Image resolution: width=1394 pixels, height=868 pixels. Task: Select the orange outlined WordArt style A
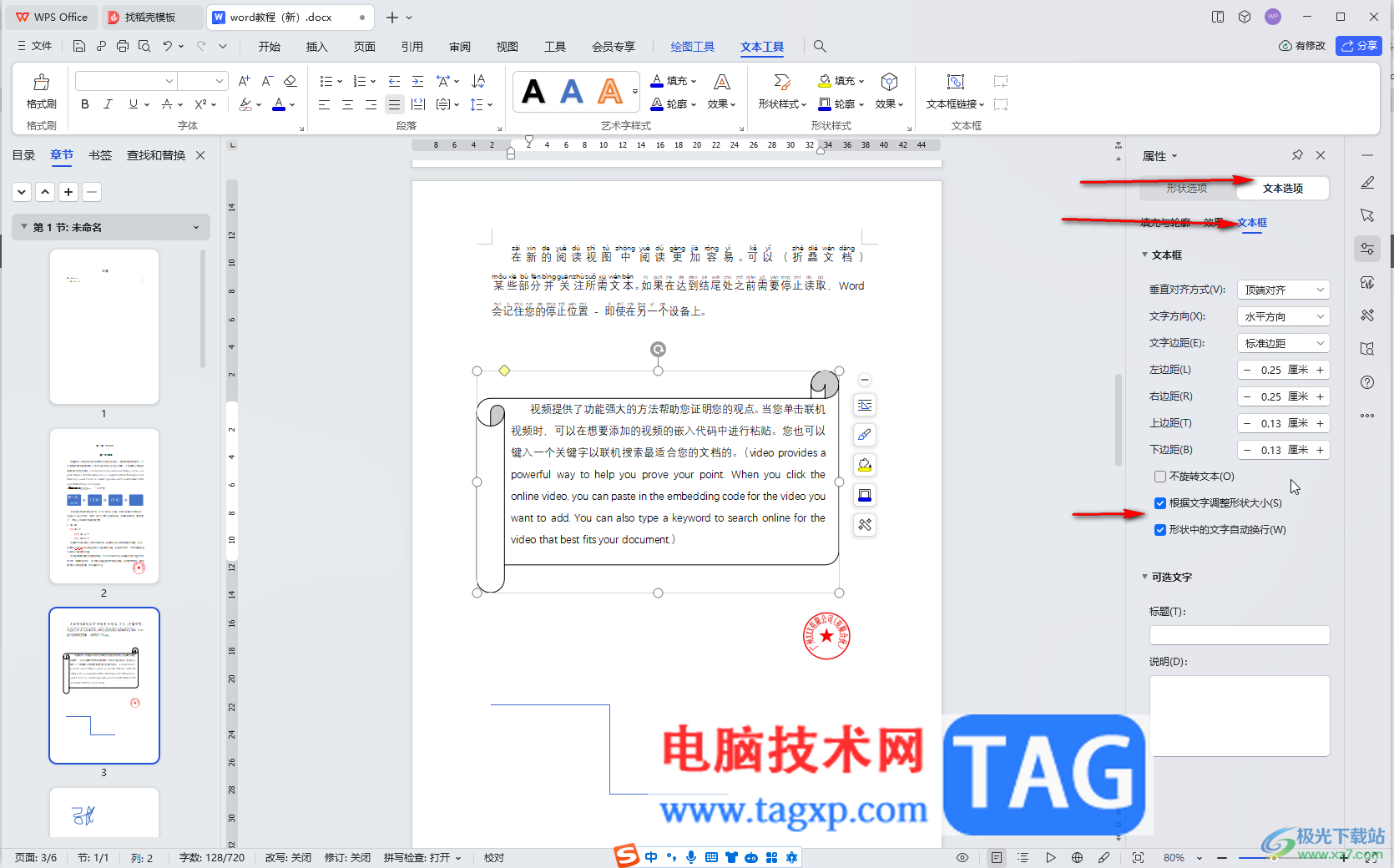point(610,91)
